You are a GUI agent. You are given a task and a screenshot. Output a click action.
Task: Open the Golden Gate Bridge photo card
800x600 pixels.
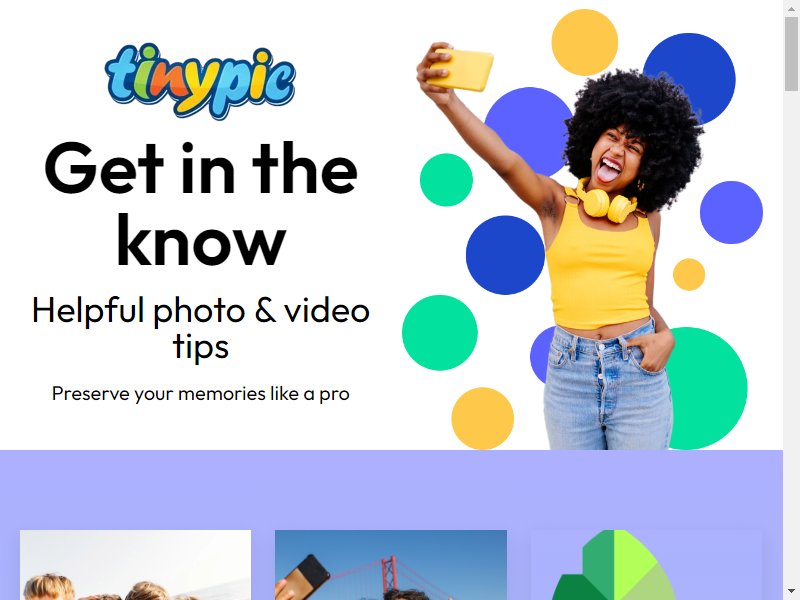[391, 565]
